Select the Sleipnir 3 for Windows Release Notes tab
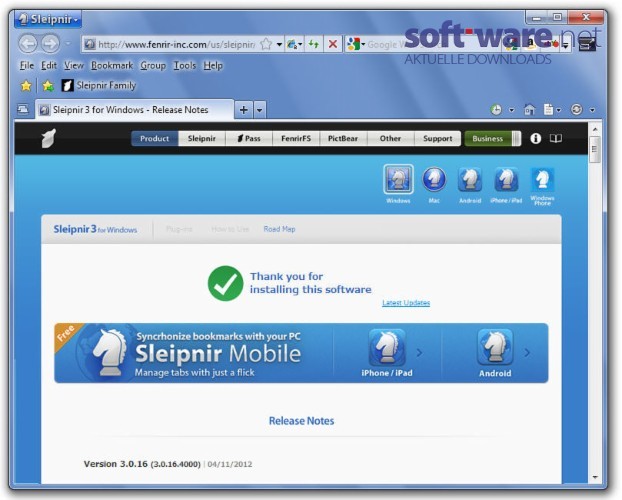This screenshot has width=622, height=500. coord(134,110)
